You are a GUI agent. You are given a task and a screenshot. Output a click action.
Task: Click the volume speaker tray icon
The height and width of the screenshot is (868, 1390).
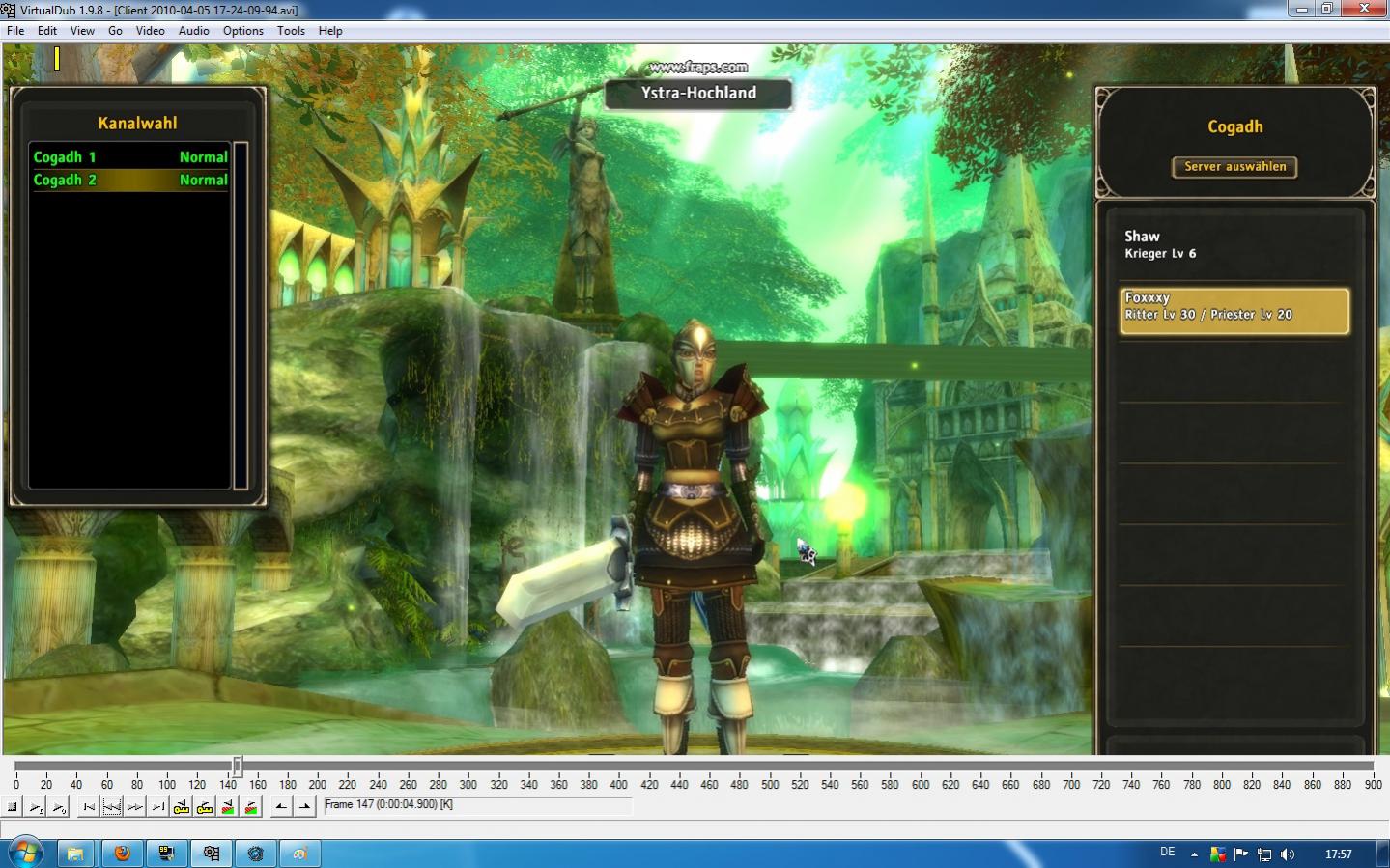pyautogui.click(x=1287, y=854)
